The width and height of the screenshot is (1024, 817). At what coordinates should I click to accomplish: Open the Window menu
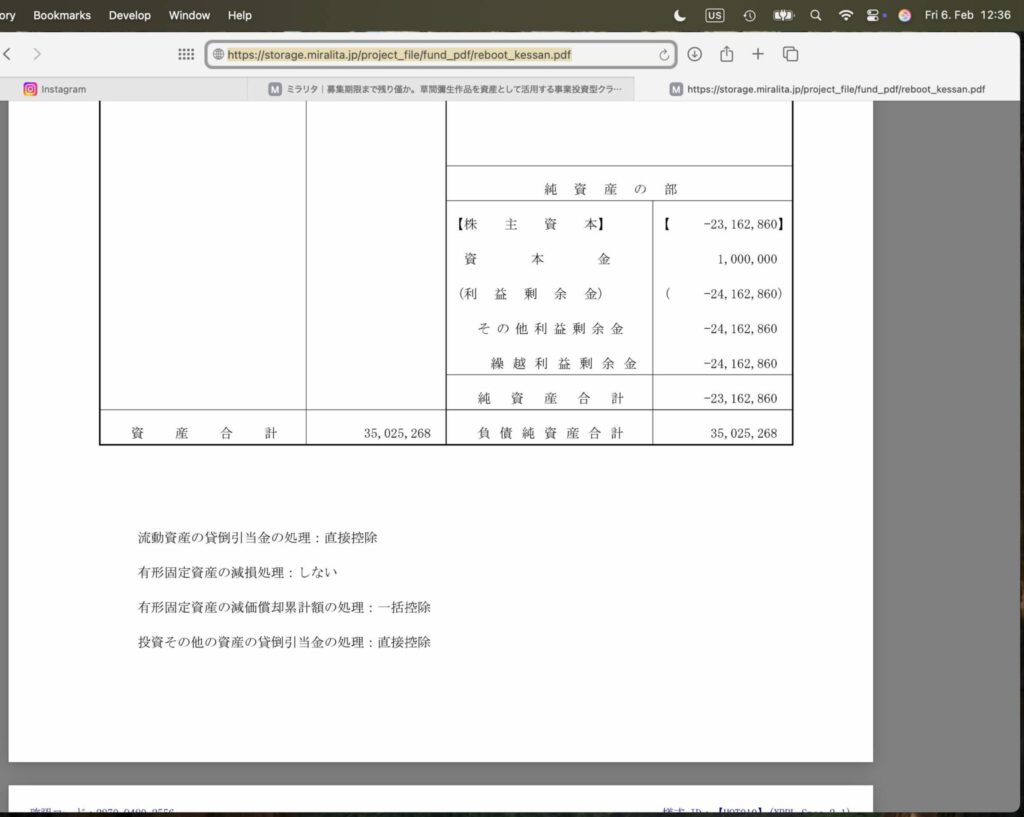[x=189, y=15]
